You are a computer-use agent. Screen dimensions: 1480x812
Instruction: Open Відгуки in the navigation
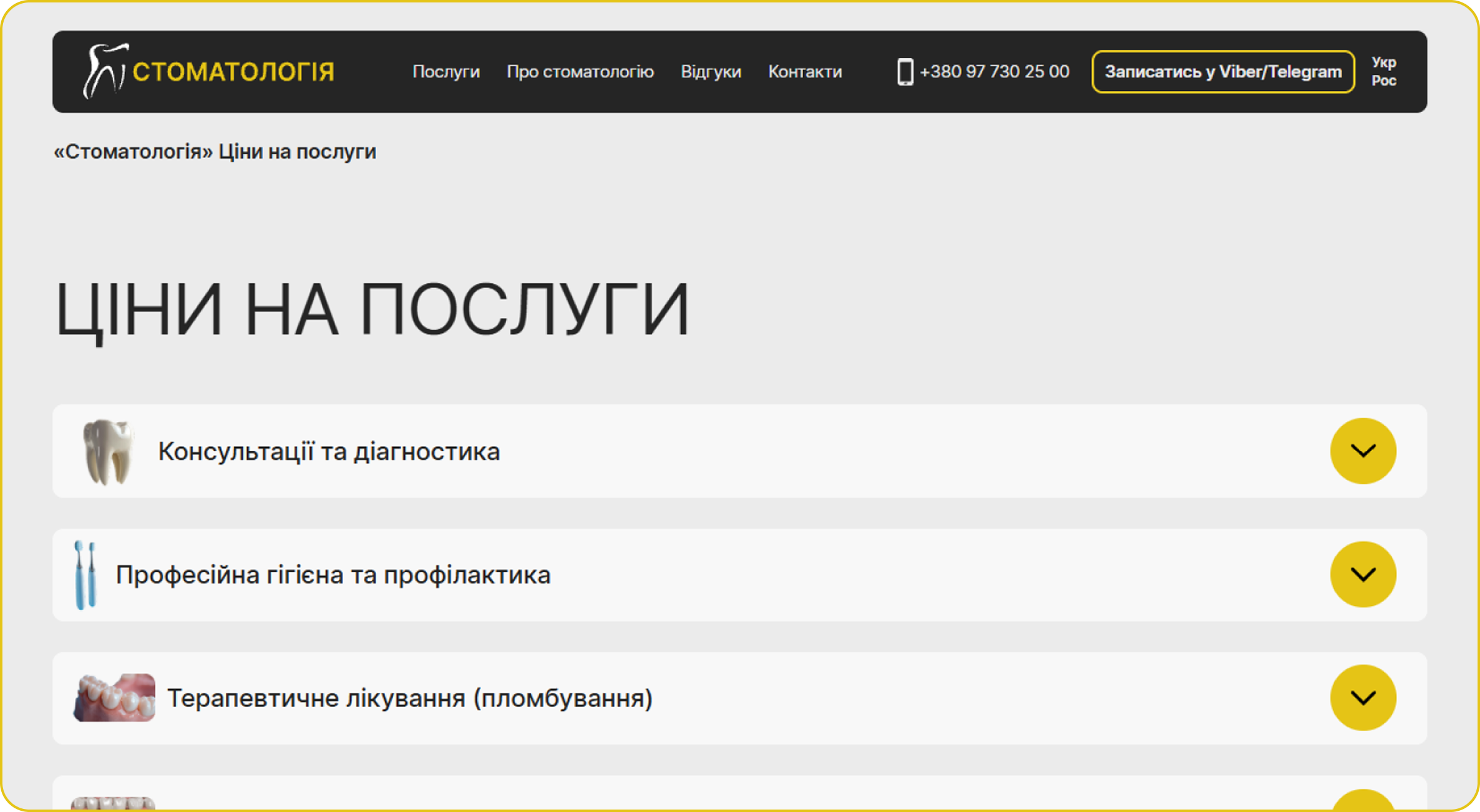click(x=711, y=72)
